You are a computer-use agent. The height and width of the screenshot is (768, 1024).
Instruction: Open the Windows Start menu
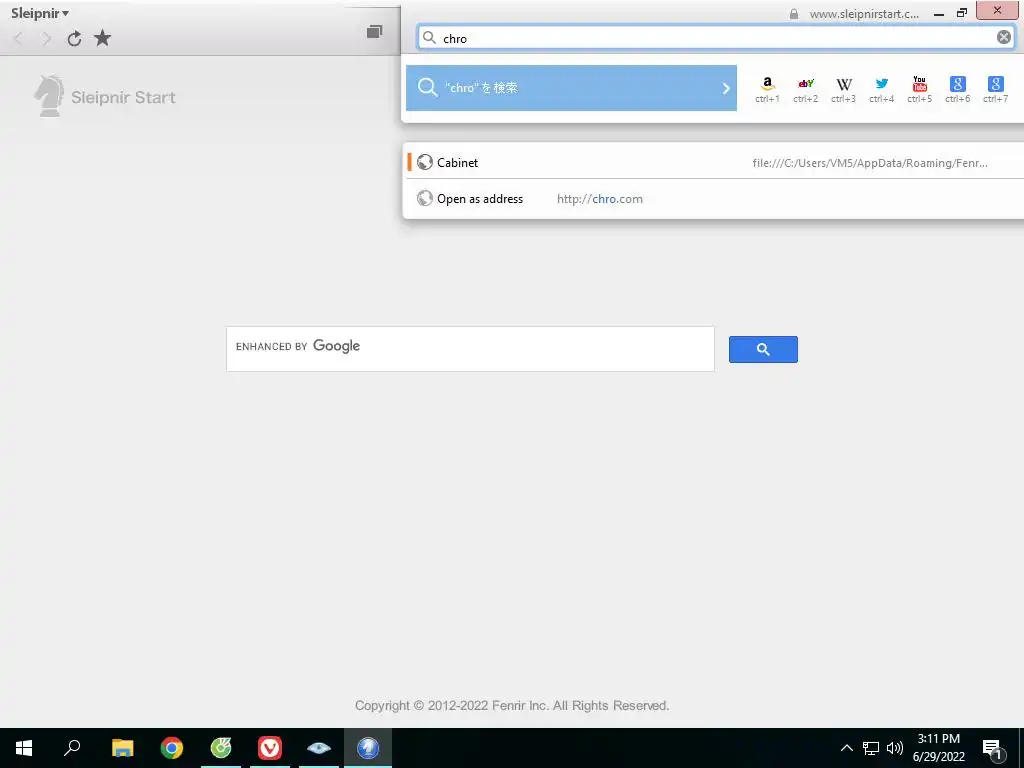24,748
